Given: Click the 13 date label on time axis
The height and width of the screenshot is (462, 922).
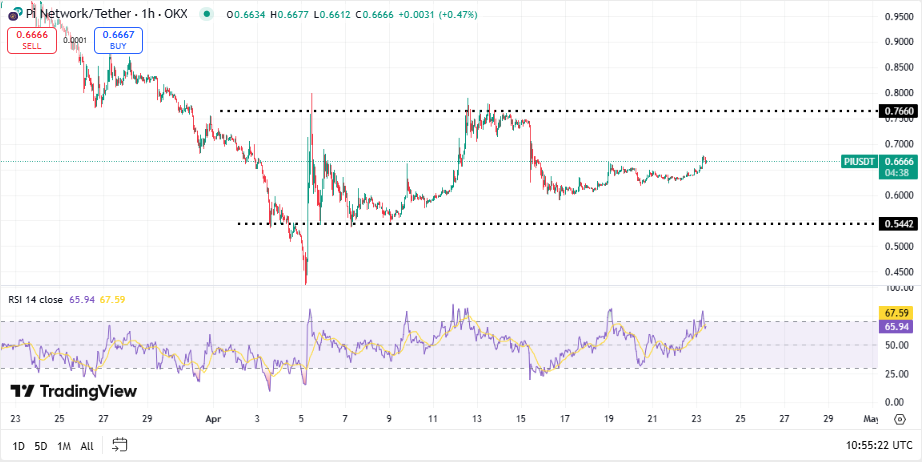Looking at the screenshot, I should (477, 419).
